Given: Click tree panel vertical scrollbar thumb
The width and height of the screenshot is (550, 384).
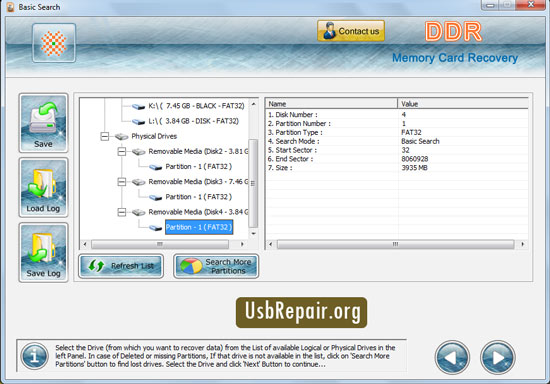Looking at the screenshot, I should (x=253, y=183).
